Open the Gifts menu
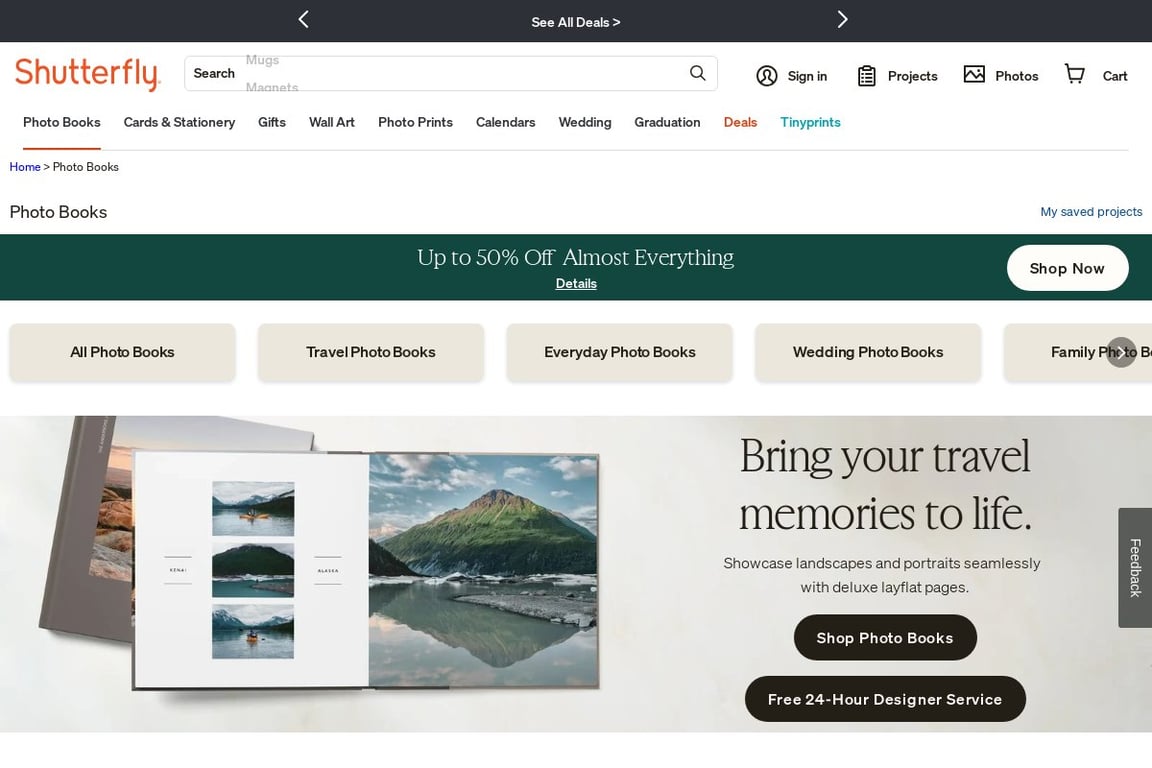The height and width of the screenshot is (768, 1152). point(272,123)
